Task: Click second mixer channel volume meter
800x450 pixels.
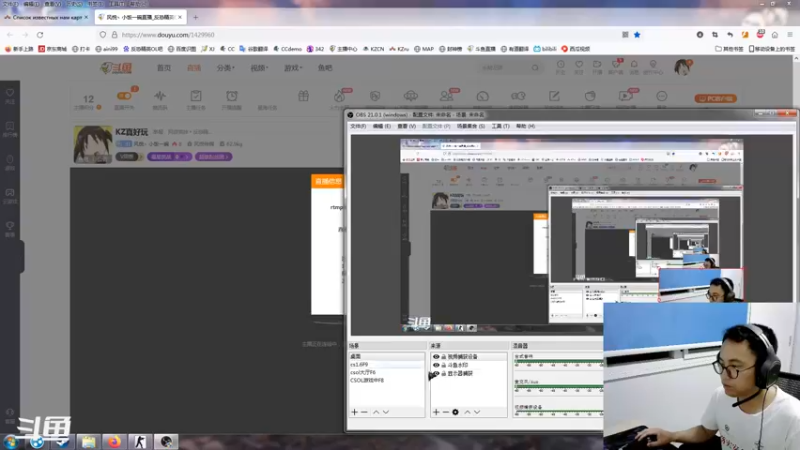Action: point(558,388)
